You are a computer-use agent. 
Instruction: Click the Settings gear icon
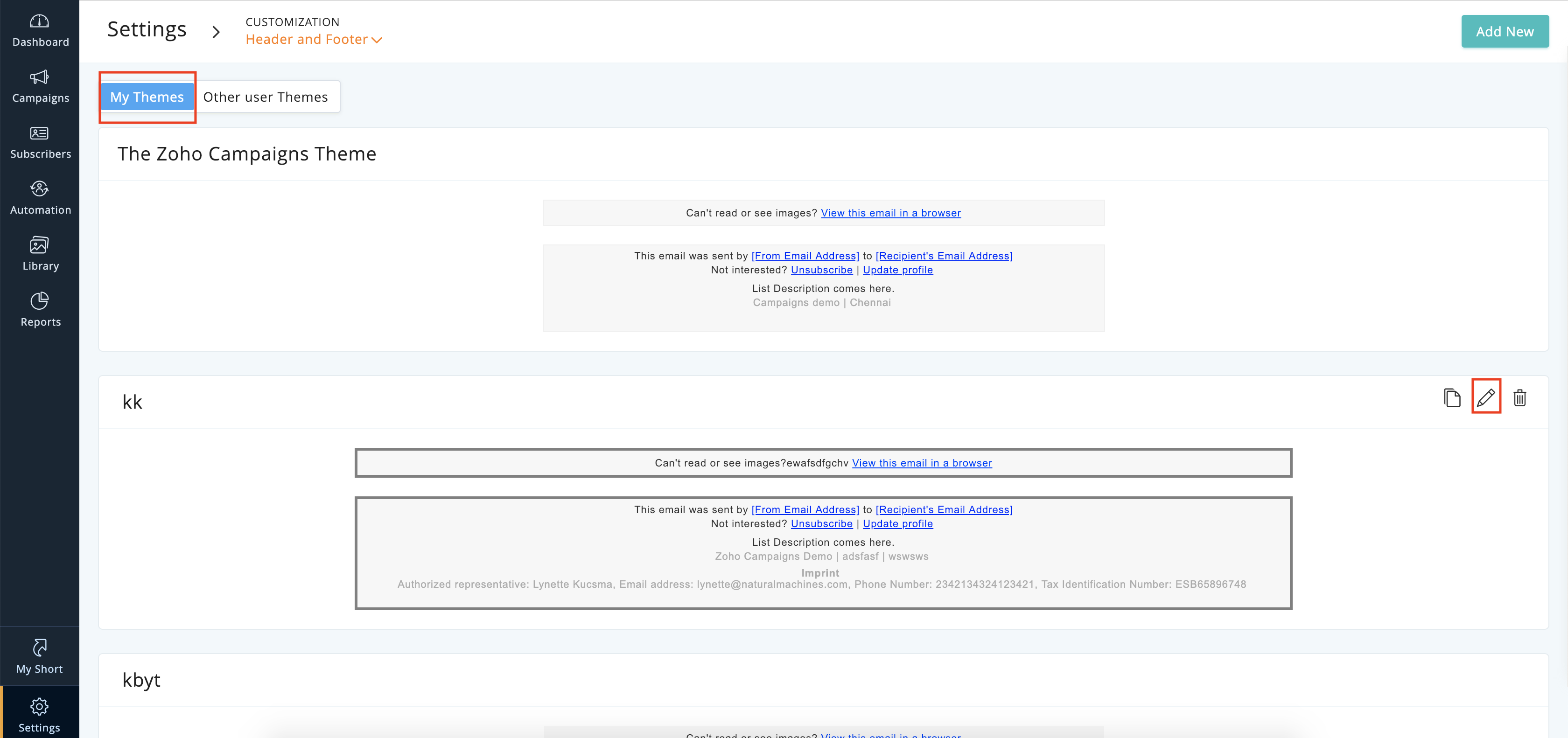[x=40, y=706]
